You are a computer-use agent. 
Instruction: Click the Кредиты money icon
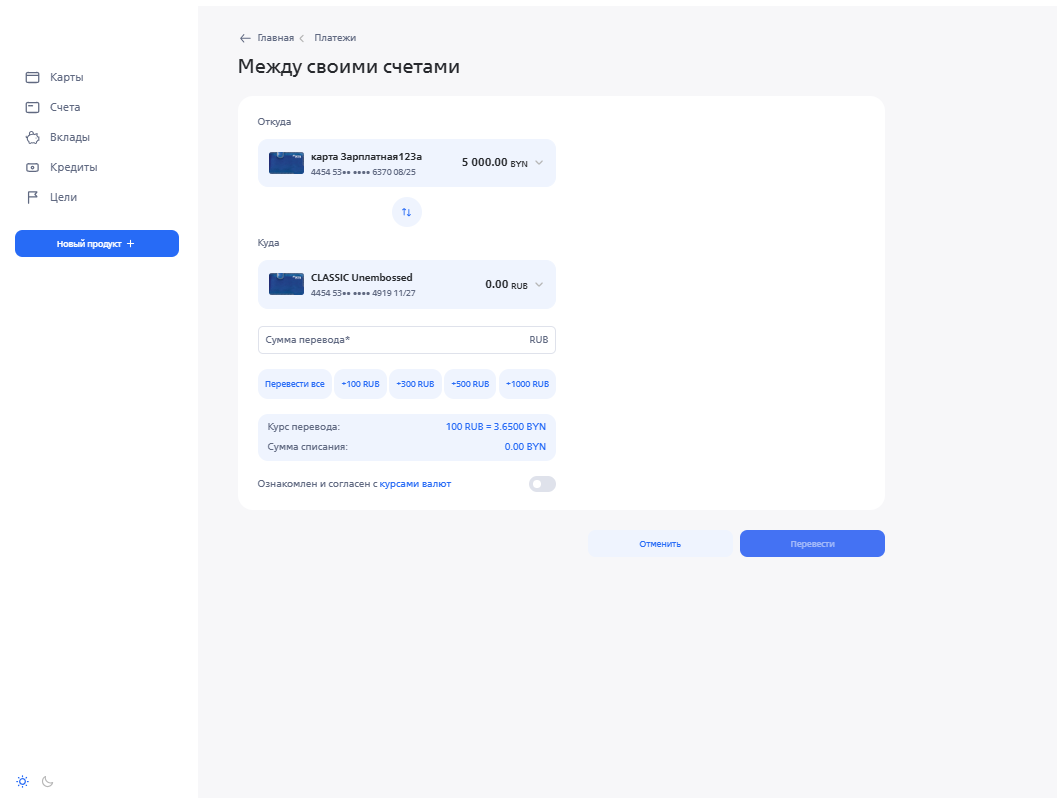[32, 167]
